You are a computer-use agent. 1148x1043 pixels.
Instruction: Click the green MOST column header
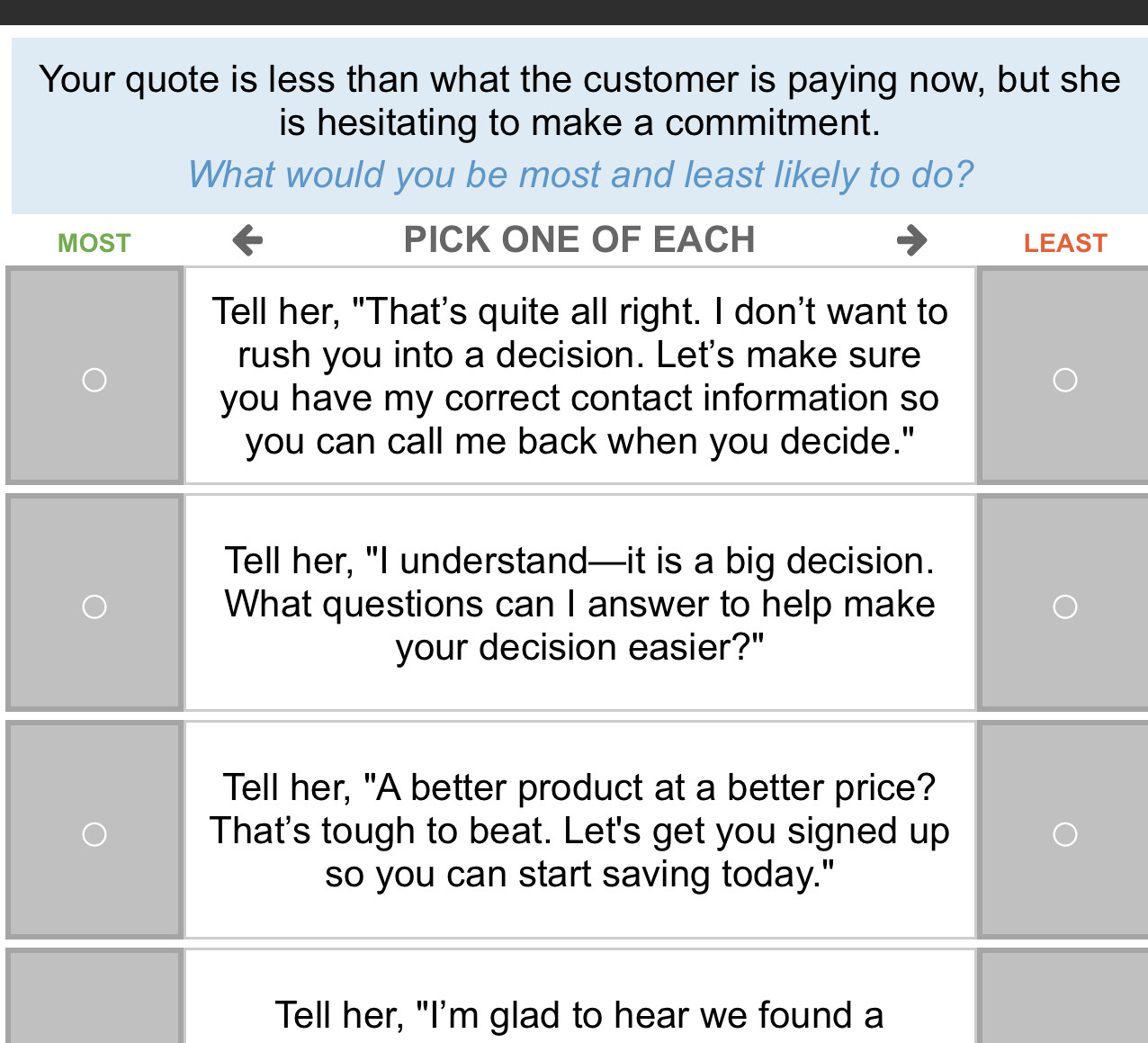pos(94,241)
